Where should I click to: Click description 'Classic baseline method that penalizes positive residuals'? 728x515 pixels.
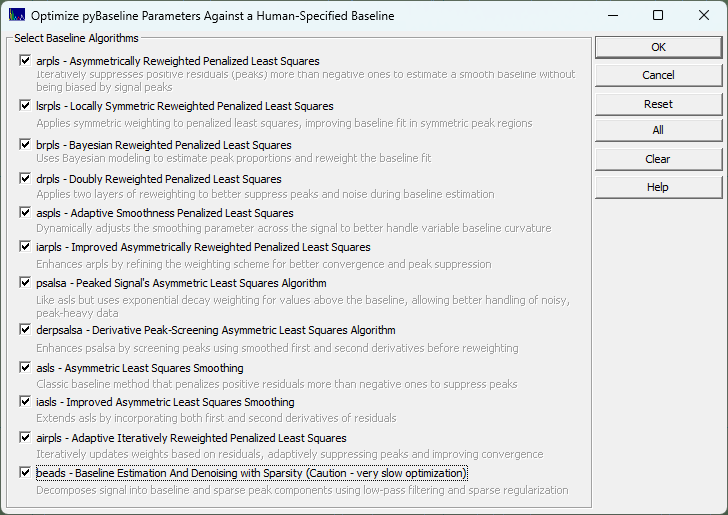point(277,384)
